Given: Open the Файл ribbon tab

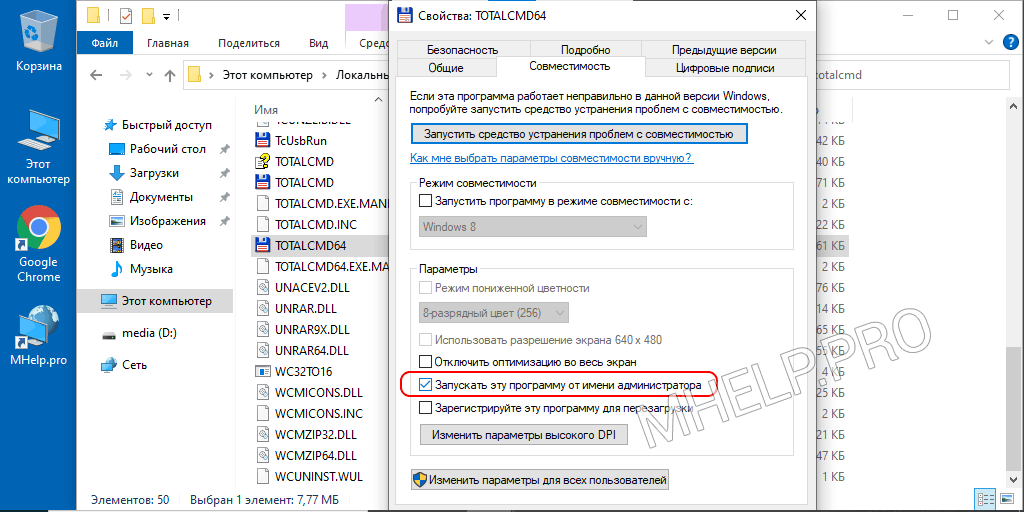Looking at the screenshot, I should (104, 43).
